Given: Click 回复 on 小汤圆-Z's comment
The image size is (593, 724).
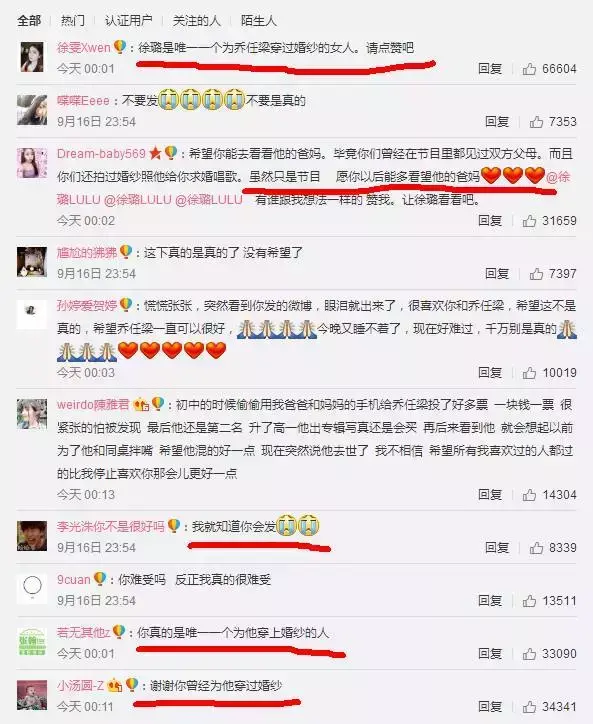Looking at the screenshot, I should 490,706.
